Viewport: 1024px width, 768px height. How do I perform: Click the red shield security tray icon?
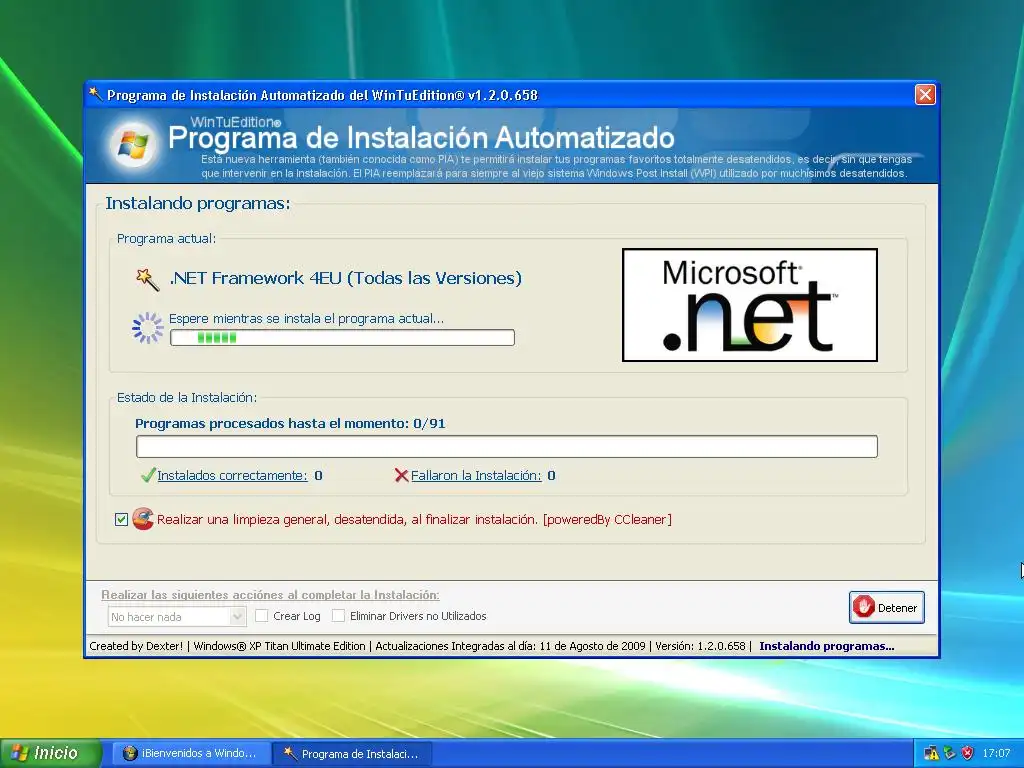tap(967, 753)
